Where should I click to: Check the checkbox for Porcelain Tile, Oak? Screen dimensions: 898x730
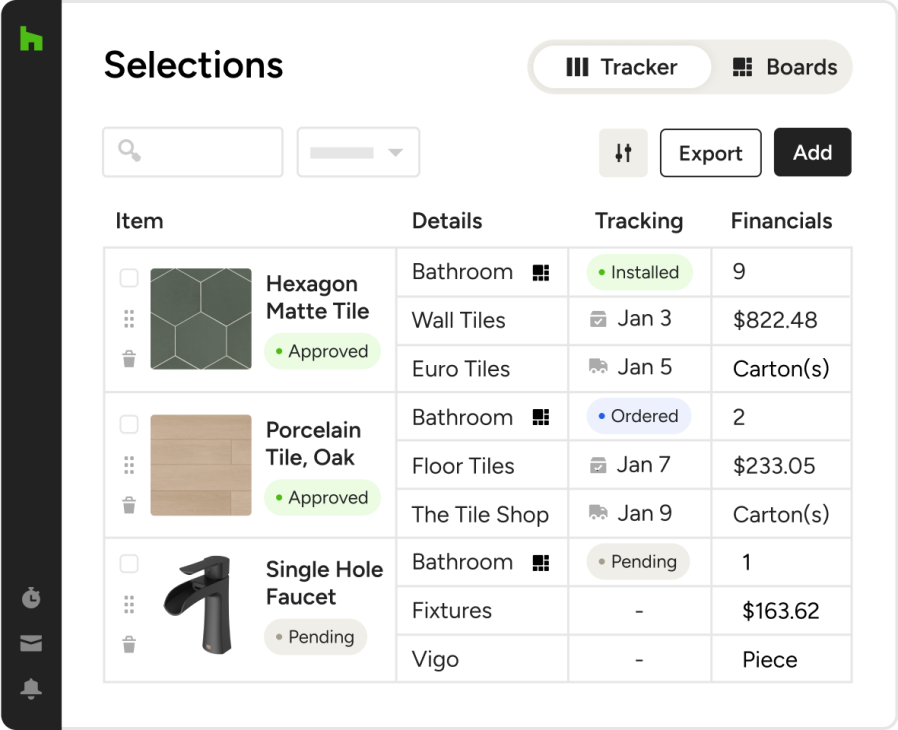click(x=129, y=424)
